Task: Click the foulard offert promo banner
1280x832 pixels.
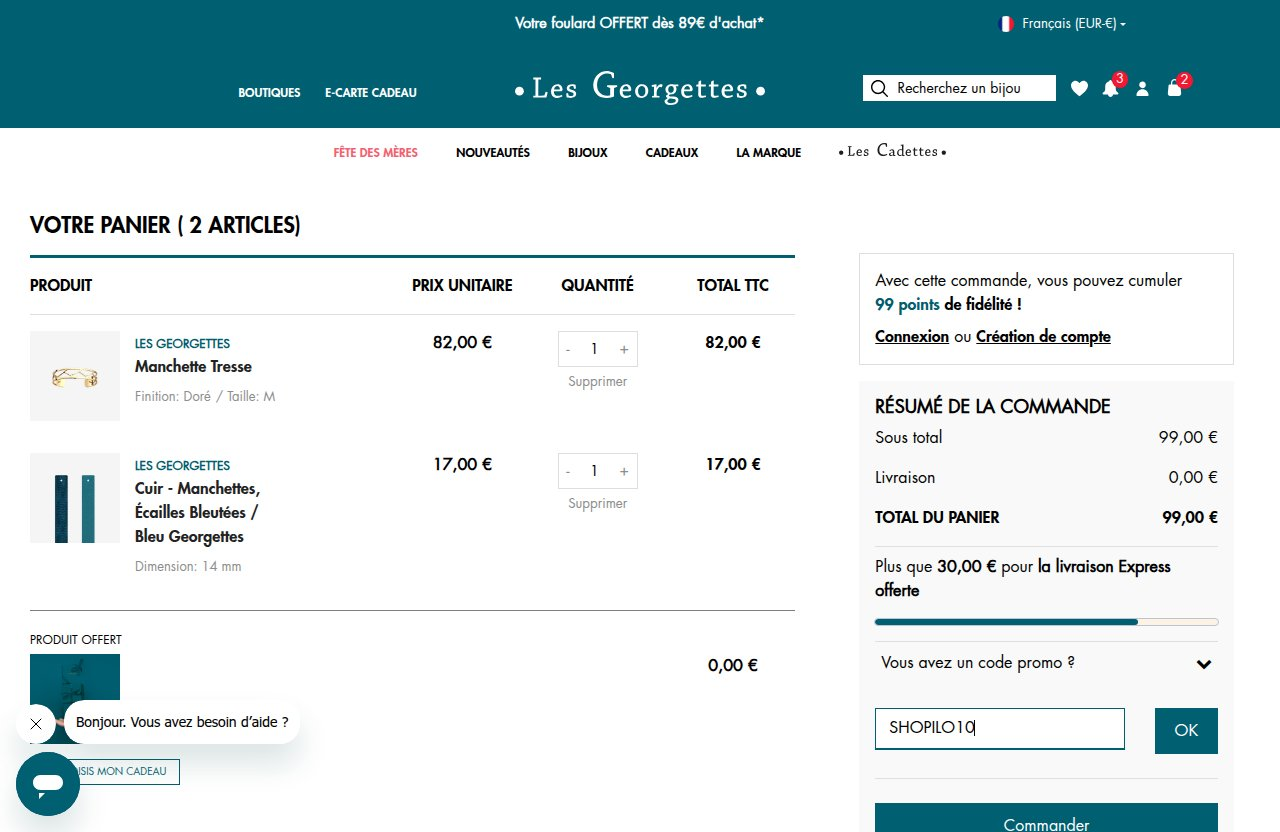Action: (639, 22)
